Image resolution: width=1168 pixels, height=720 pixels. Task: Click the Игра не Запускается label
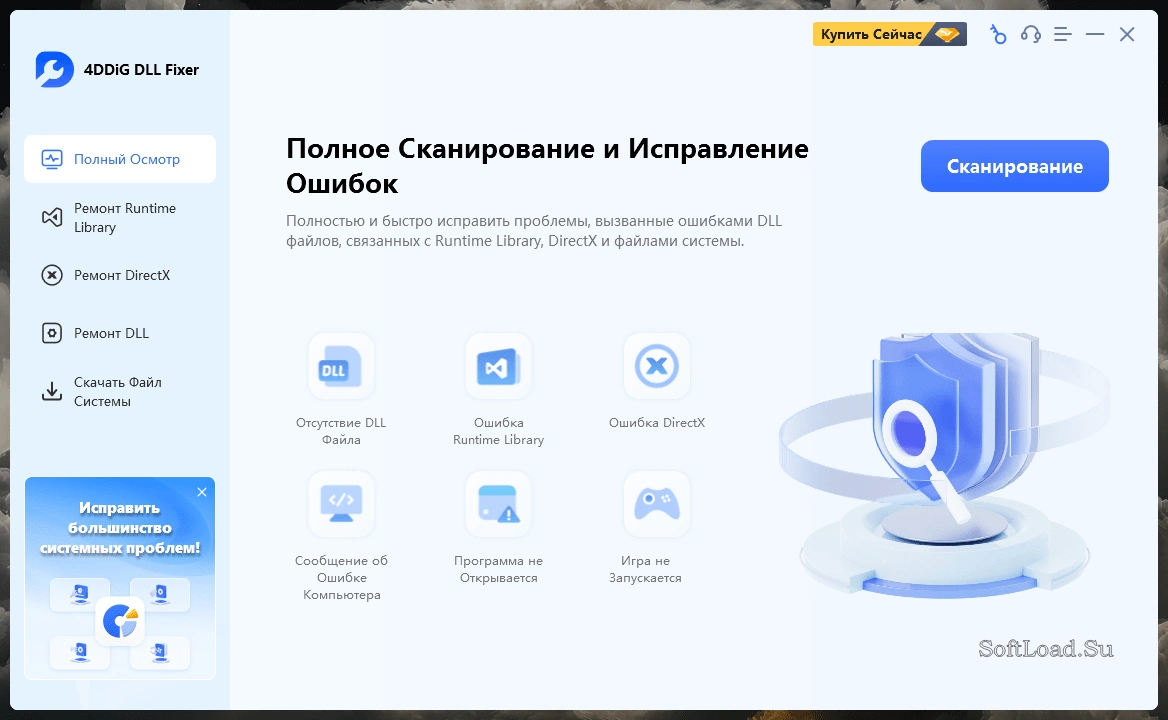(645, 569)
